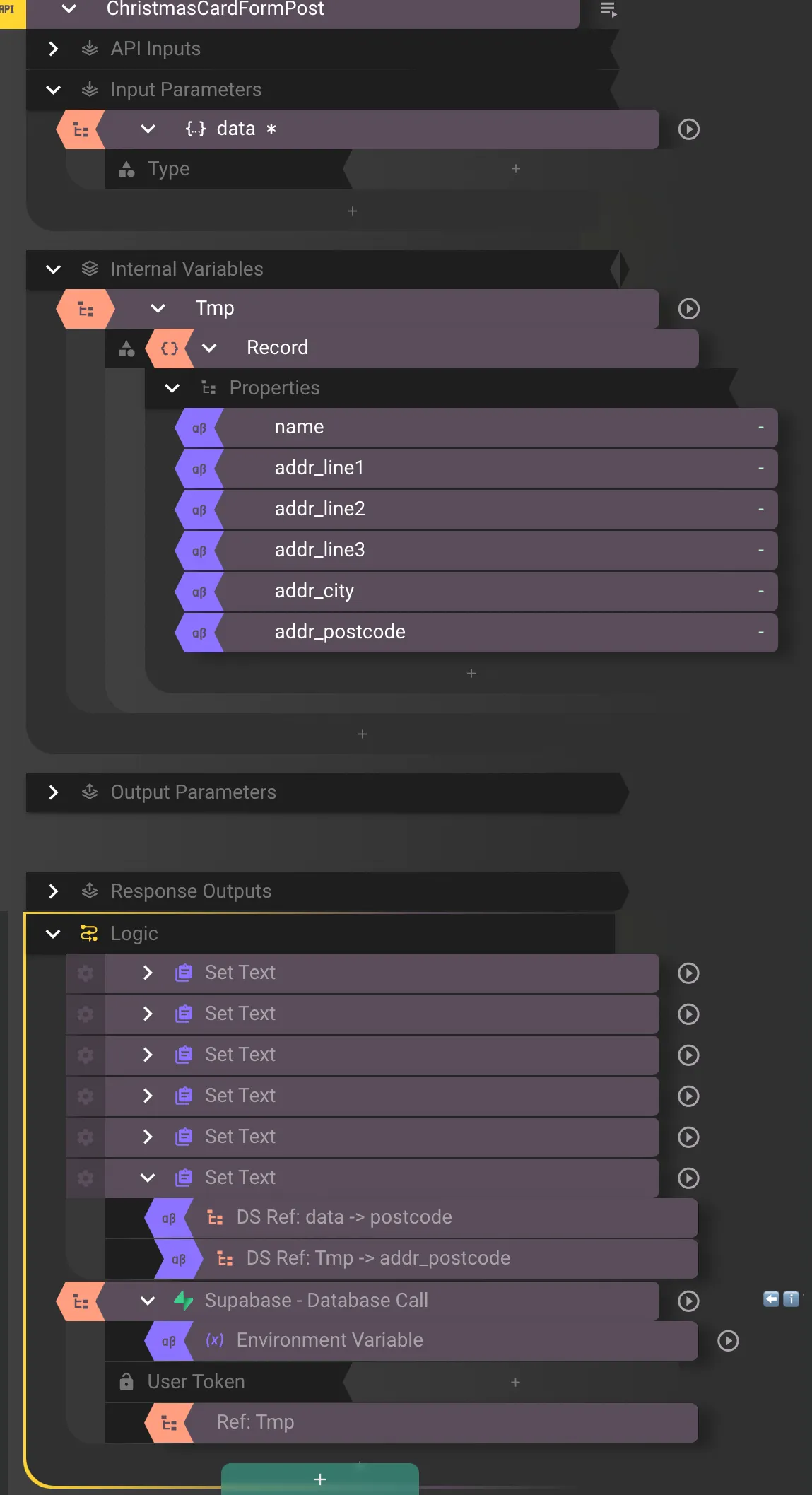
Task: Click the orange tree icon on Ref: Tmp
Action: click(169, 1423)
